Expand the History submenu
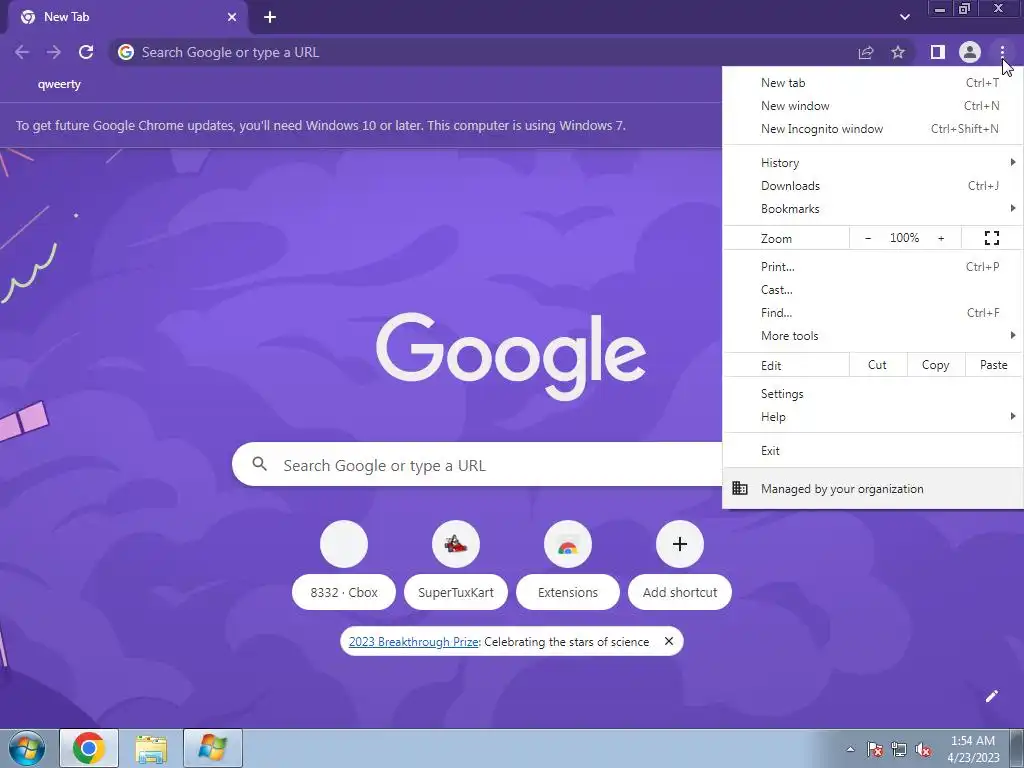The width and height of the screenshot is (1024, 768). click(x=872, y=163)
